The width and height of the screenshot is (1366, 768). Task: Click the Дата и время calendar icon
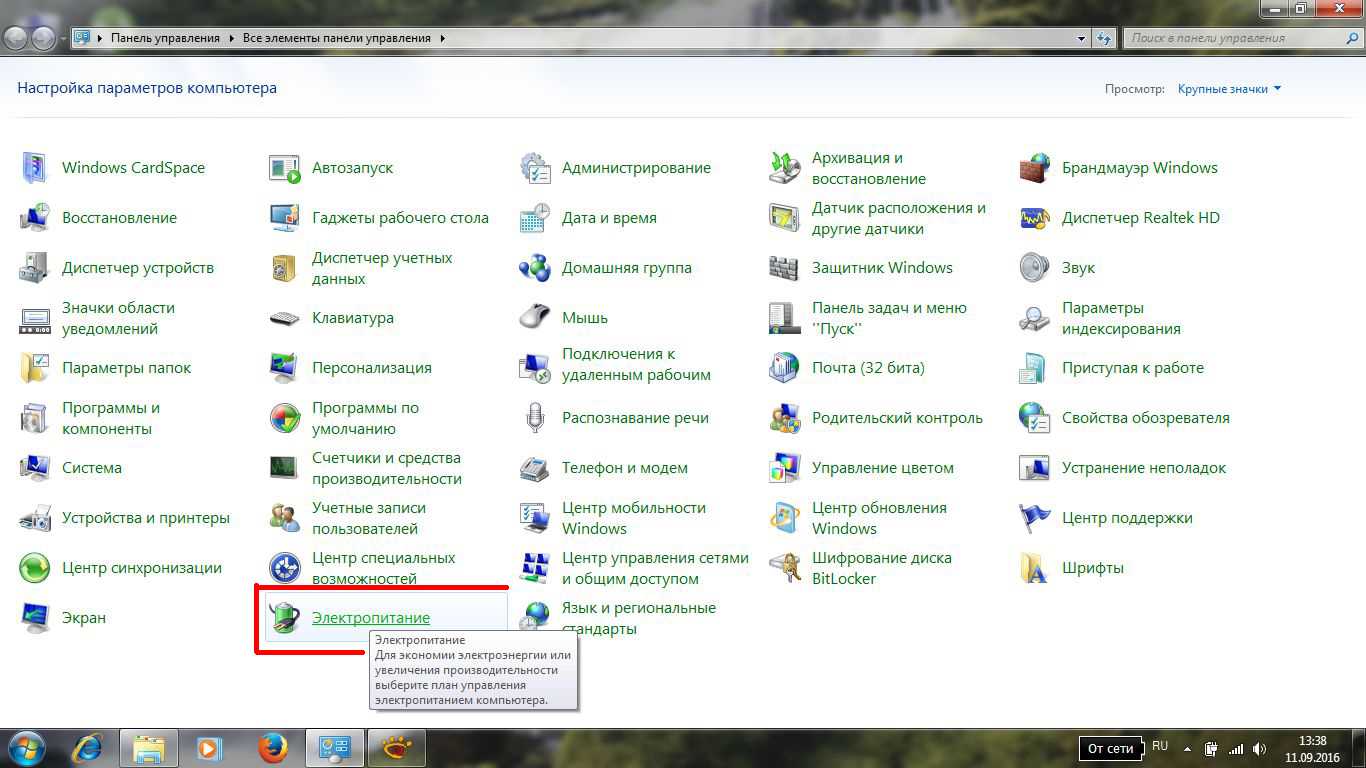click(x=535, y=218)
